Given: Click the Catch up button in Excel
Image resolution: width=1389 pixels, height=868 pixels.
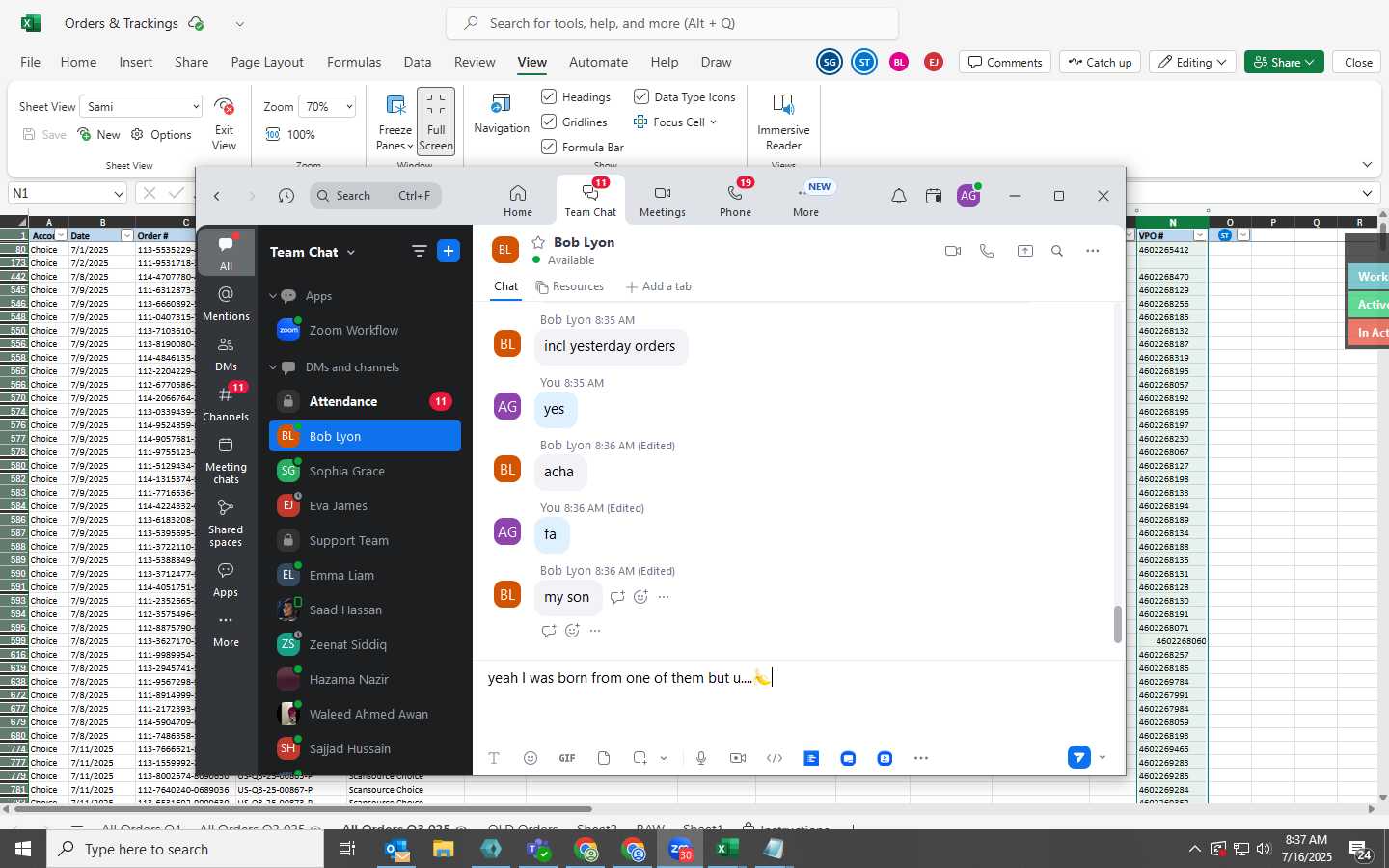Looking at the screenshot, I should [1101, 62].
